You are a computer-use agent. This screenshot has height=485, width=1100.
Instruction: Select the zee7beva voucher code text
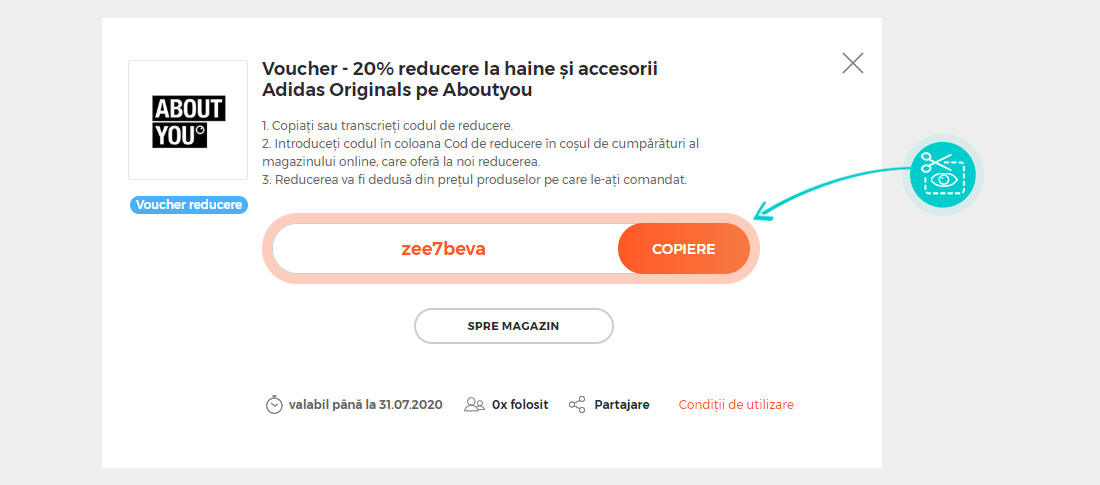[443, 249]
